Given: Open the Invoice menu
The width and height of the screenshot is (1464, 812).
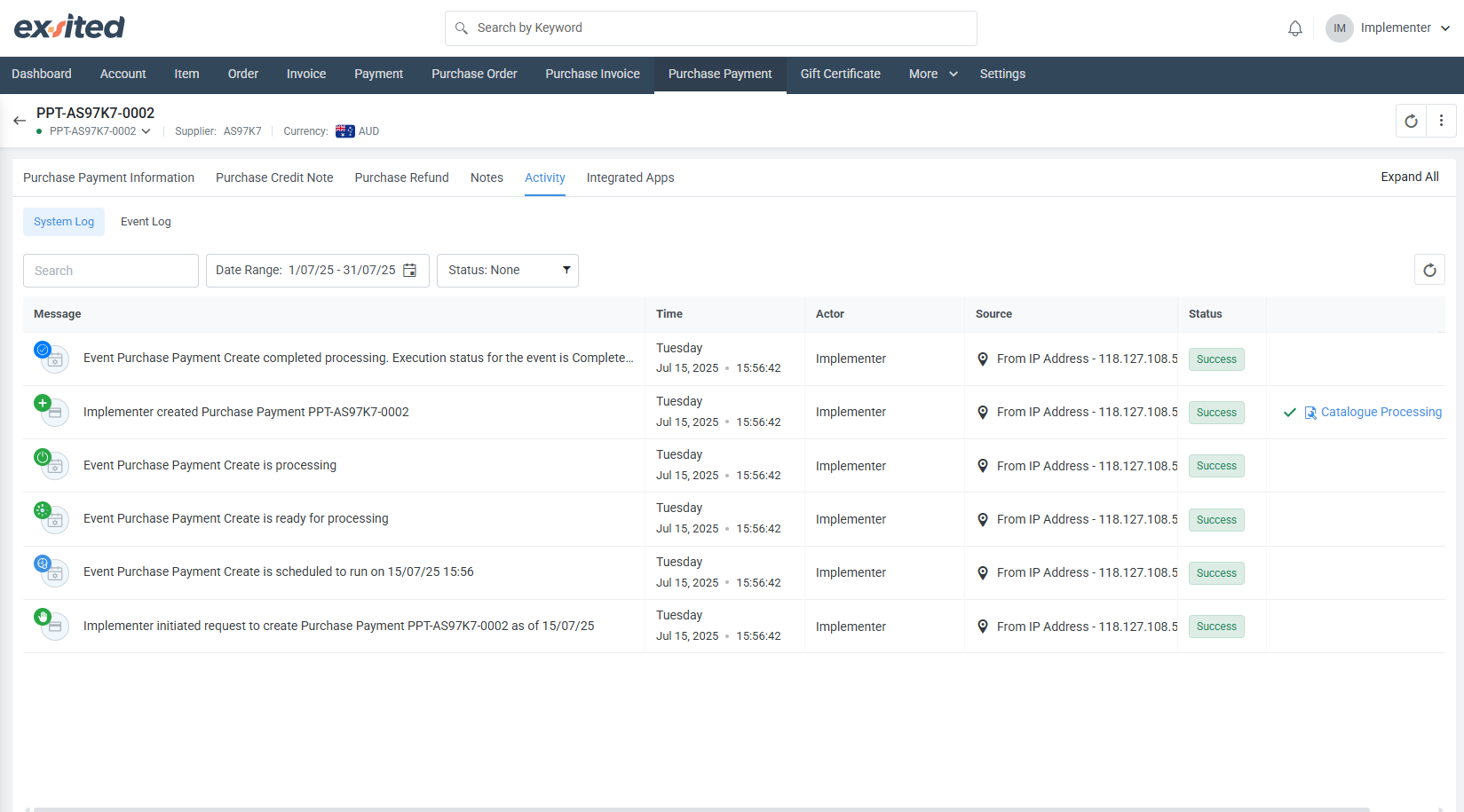Looking at the screenshot, I should click(x=306, y=75).
